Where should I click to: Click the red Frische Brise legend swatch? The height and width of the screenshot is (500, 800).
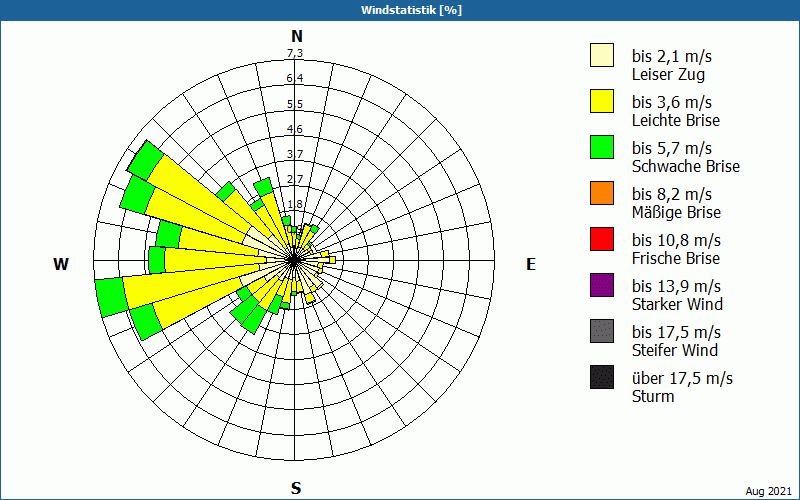point(602,239)
